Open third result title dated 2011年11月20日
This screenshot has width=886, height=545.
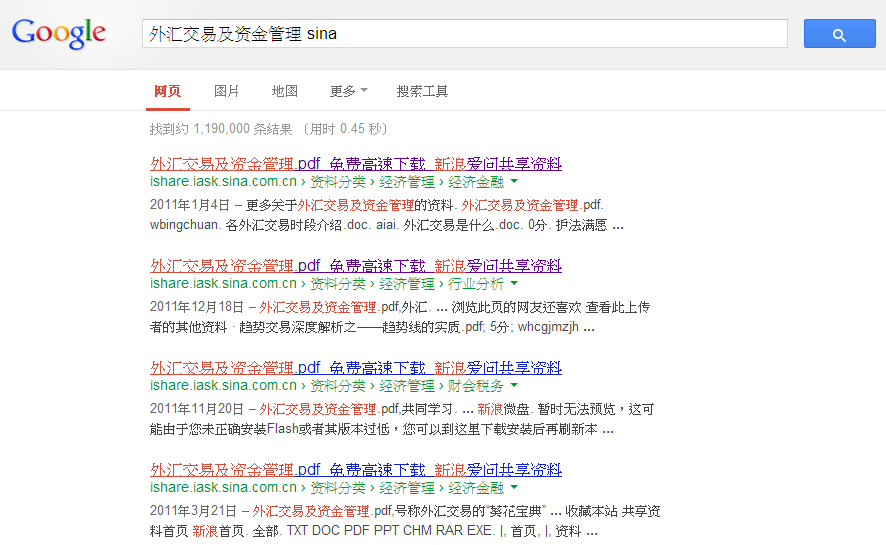[x=355, y=368]
